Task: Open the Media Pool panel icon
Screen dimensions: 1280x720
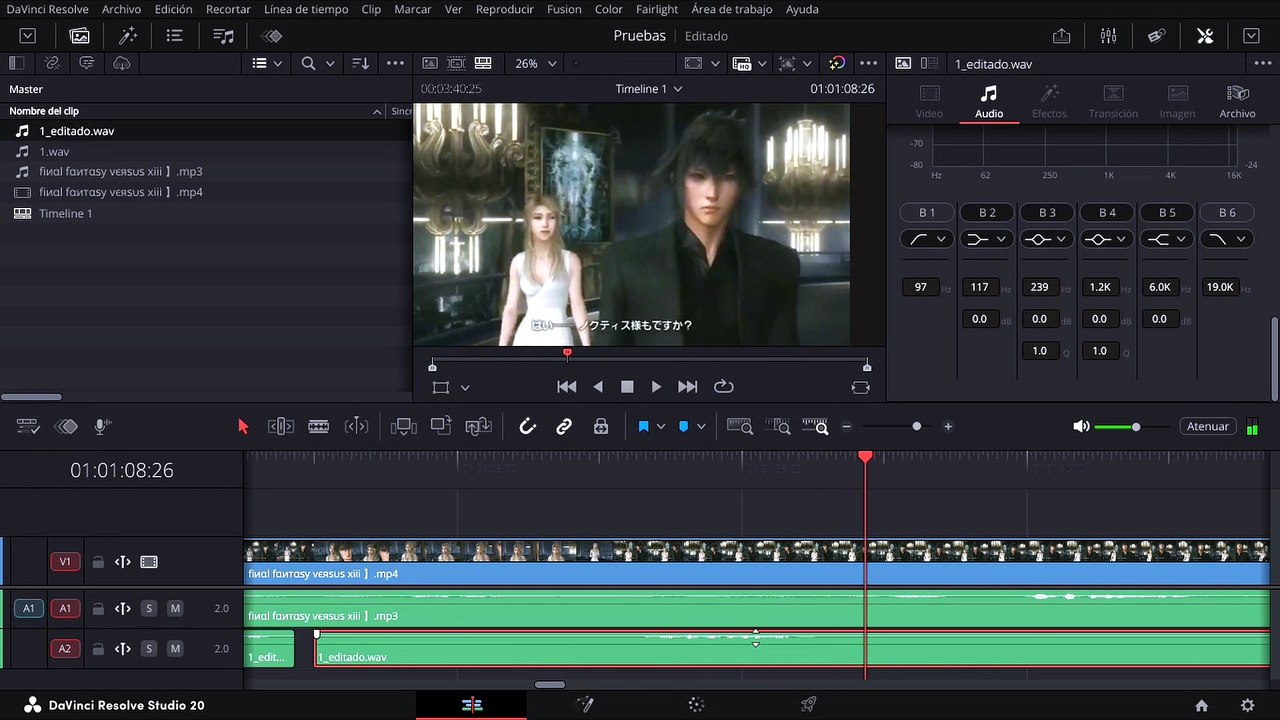Action: [79, 36]
